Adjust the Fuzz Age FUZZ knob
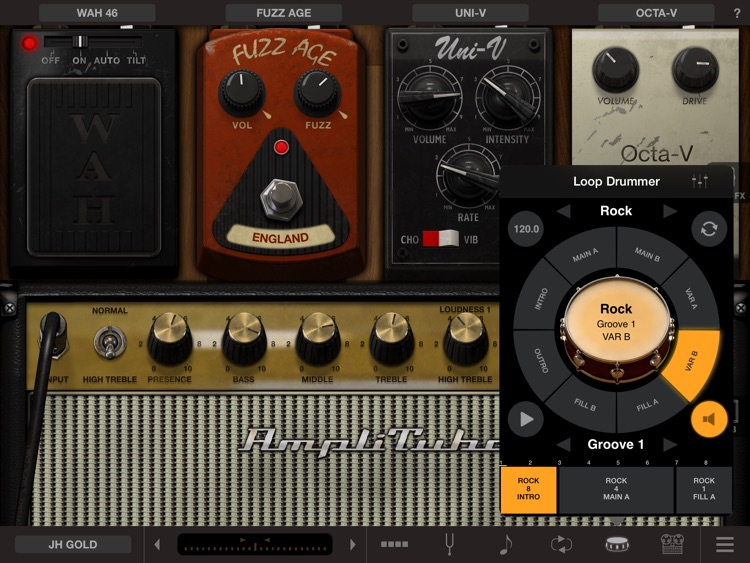750x563 pixels. [x=318, y=93]
